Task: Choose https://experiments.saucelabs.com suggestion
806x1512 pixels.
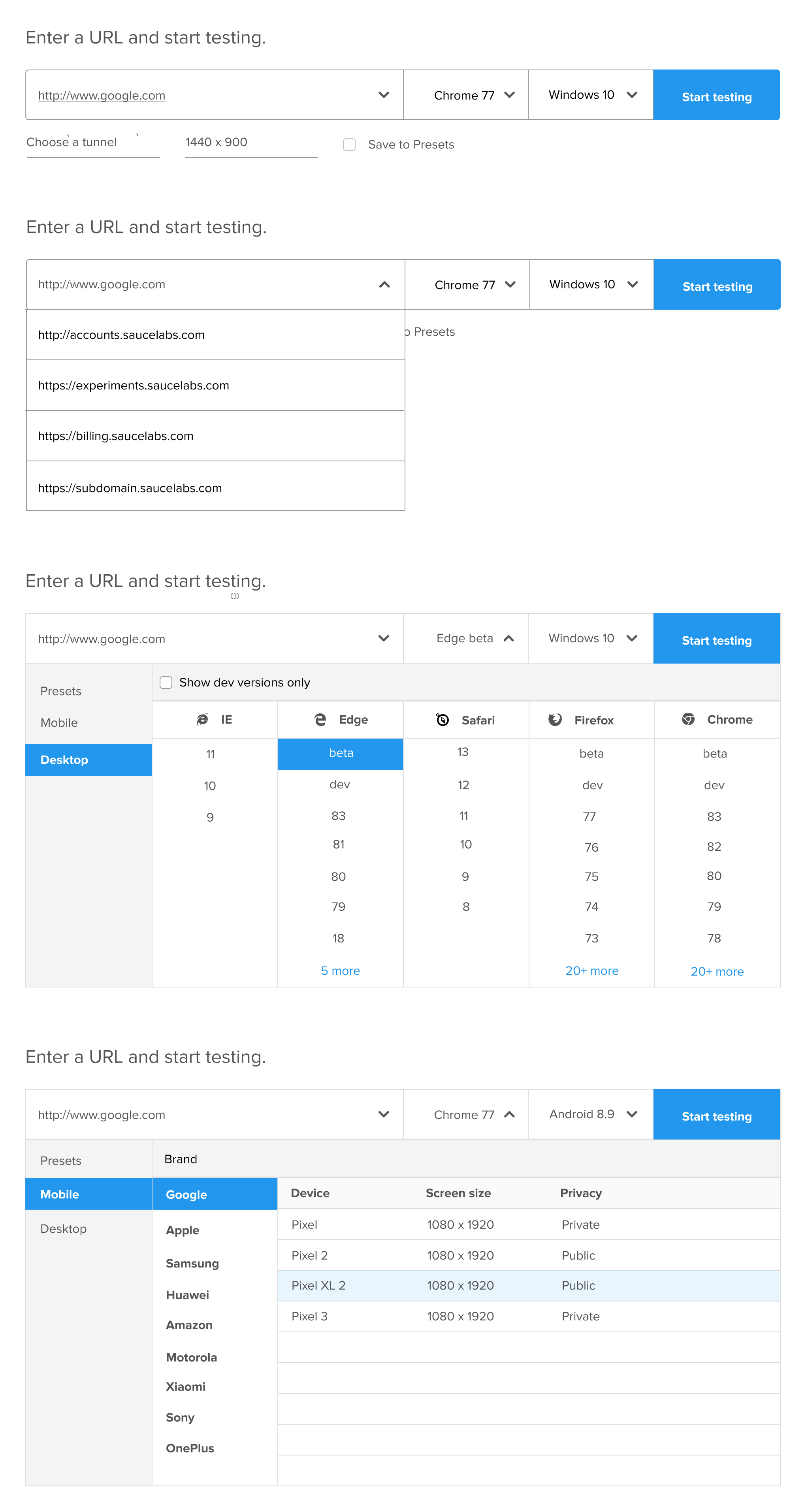Action: 215,385
